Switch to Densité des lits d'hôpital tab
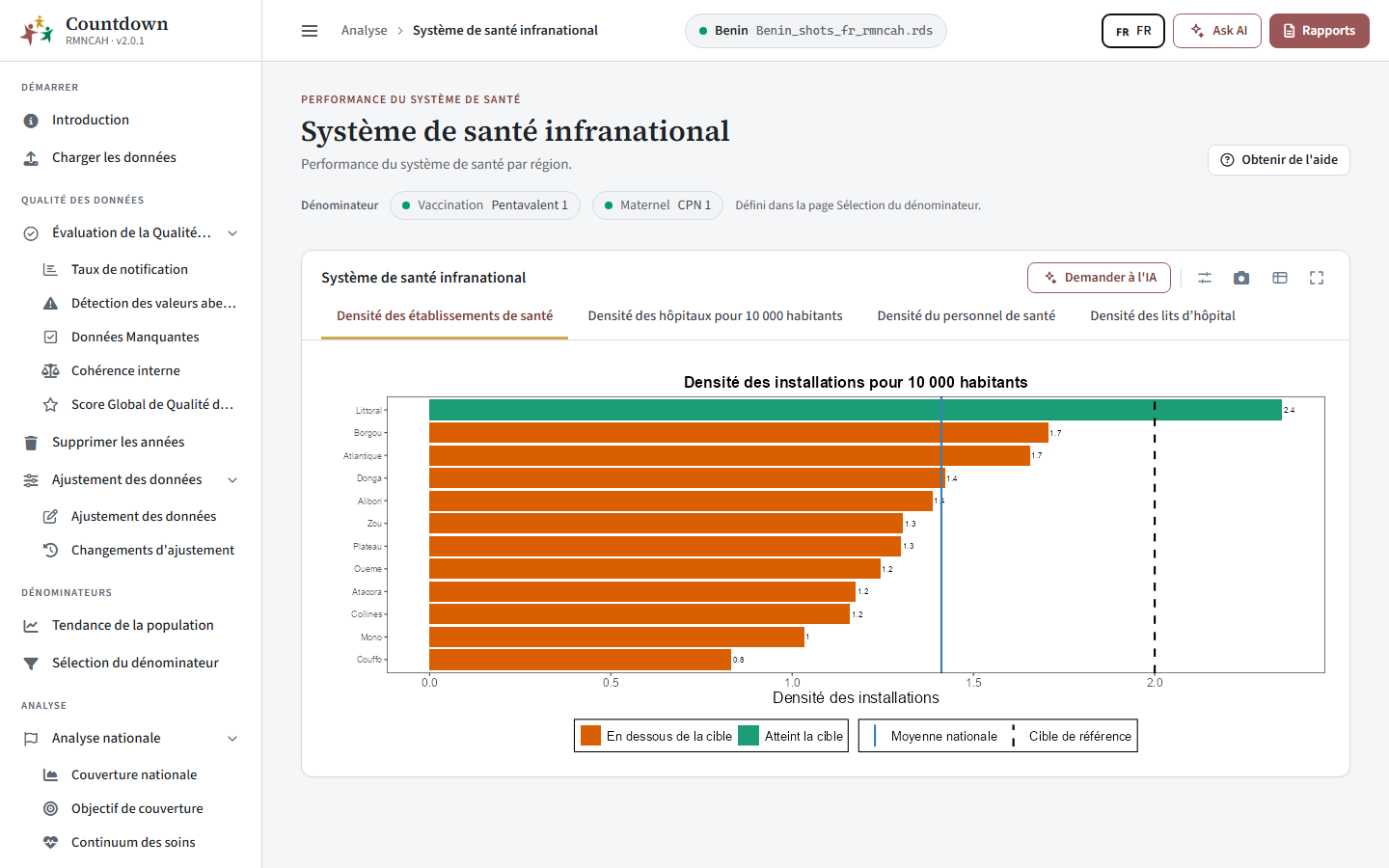Image resolution: width=1389 pixels, height=868 pixels. coord(1162,316)
